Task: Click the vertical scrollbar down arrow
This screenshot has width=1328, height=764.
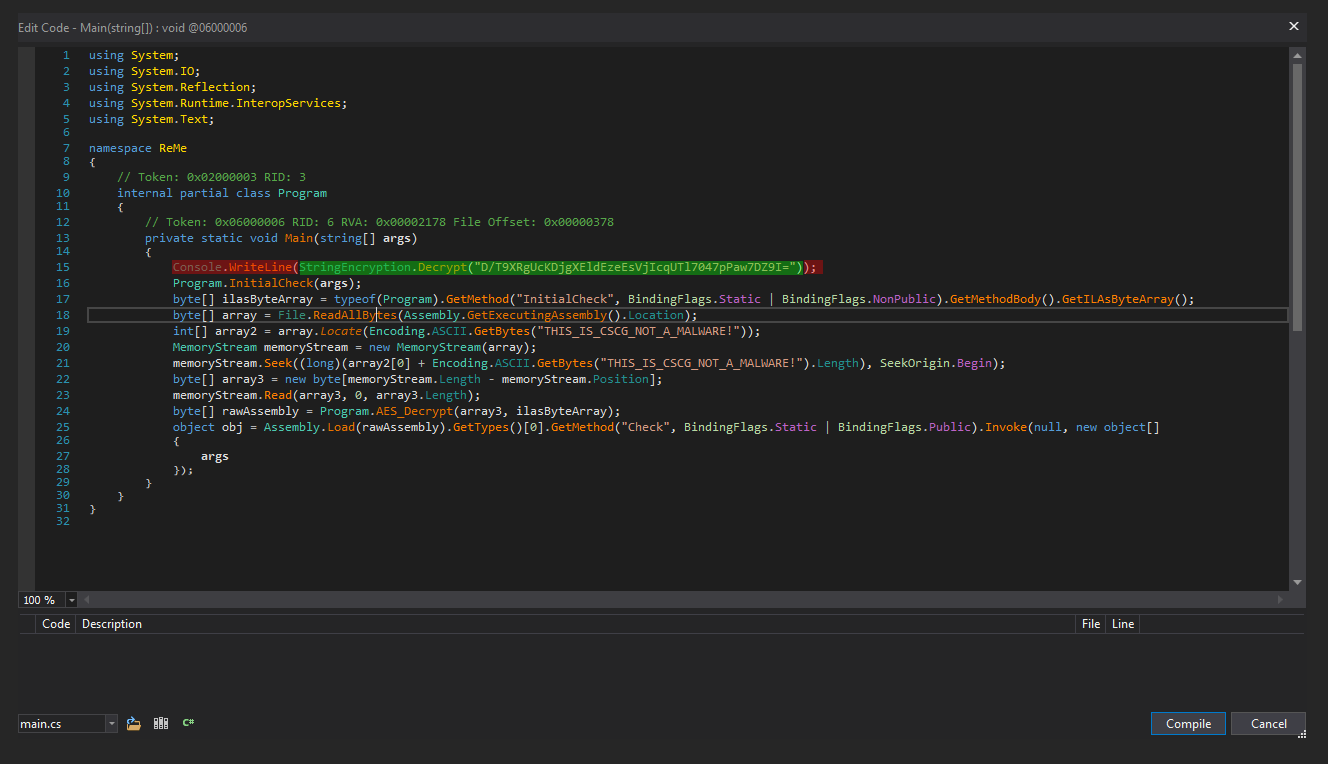Action: click(x=1297, y=582)
